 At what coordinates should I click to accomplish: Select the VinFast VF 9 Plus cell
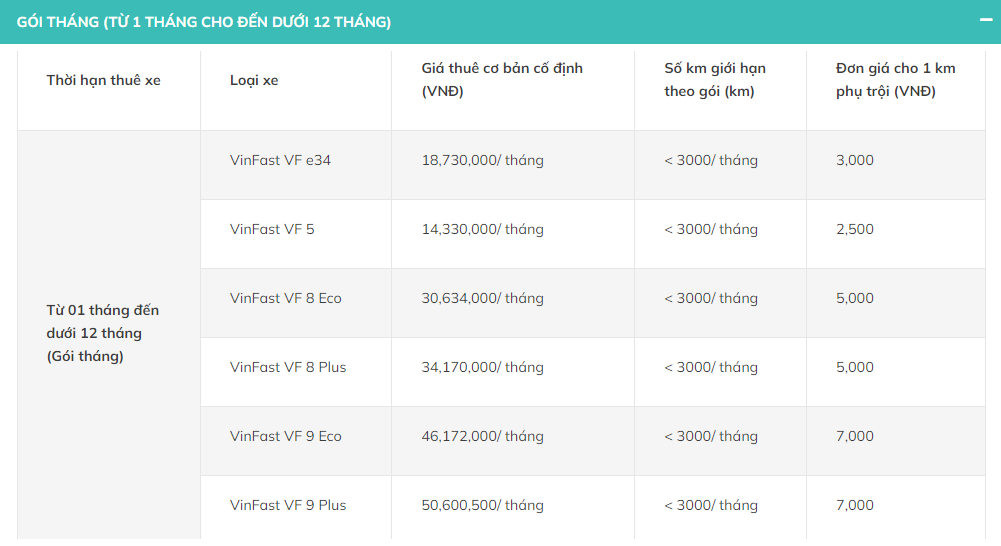(x=288, y=505)
